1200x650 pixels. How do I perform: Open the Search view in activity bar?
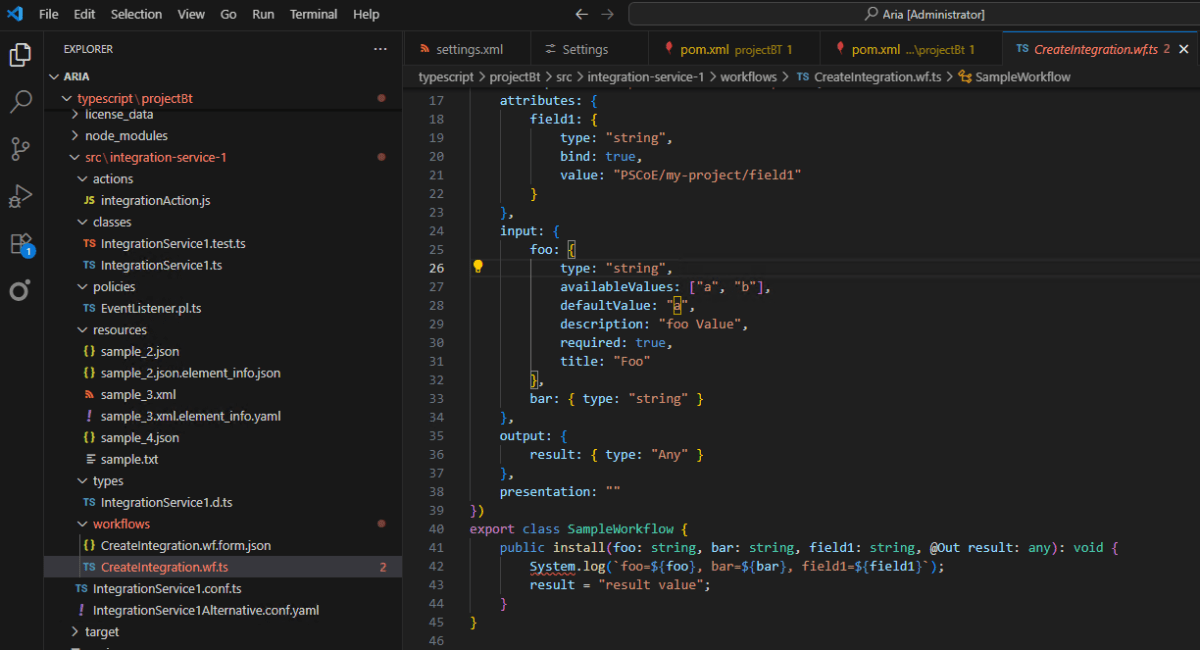[x=20, y=101]
